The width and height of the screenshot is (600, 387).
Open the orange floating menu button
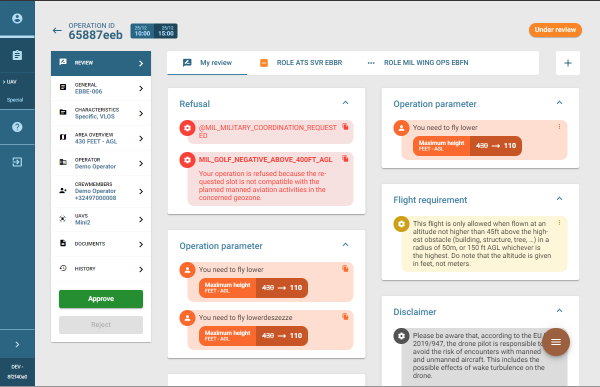point(556,342)
